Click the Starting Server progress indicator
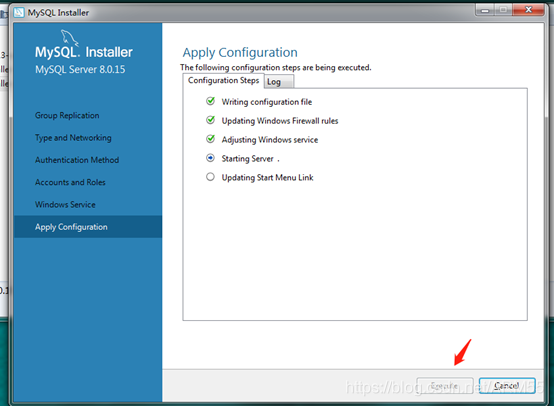Screen dimensions: 554x406 coord(210,158)
